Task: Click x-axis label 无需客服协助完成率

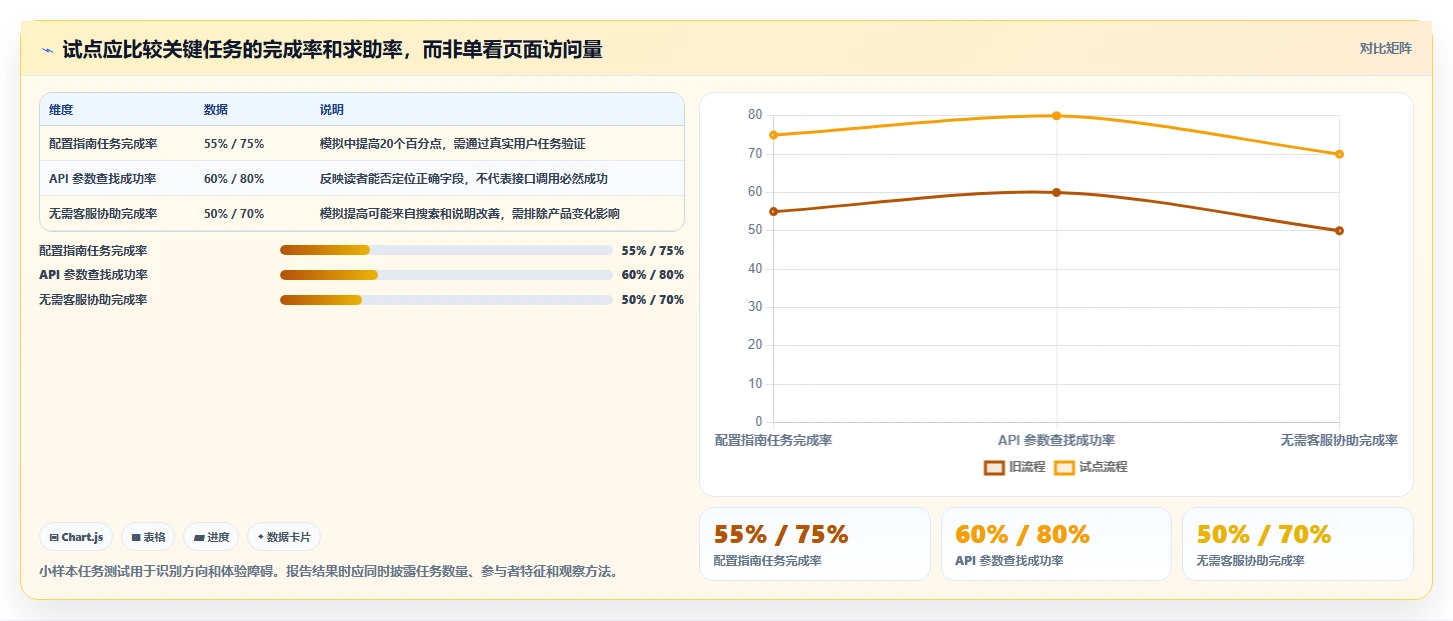Action: pos(1339,440)
